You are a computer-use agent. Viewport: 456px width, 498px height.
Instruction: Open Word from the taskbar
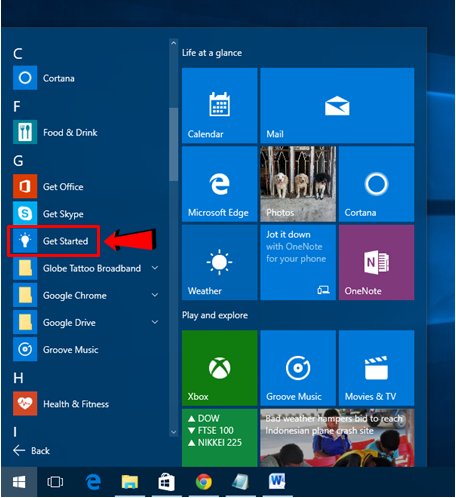coord(277,481)
